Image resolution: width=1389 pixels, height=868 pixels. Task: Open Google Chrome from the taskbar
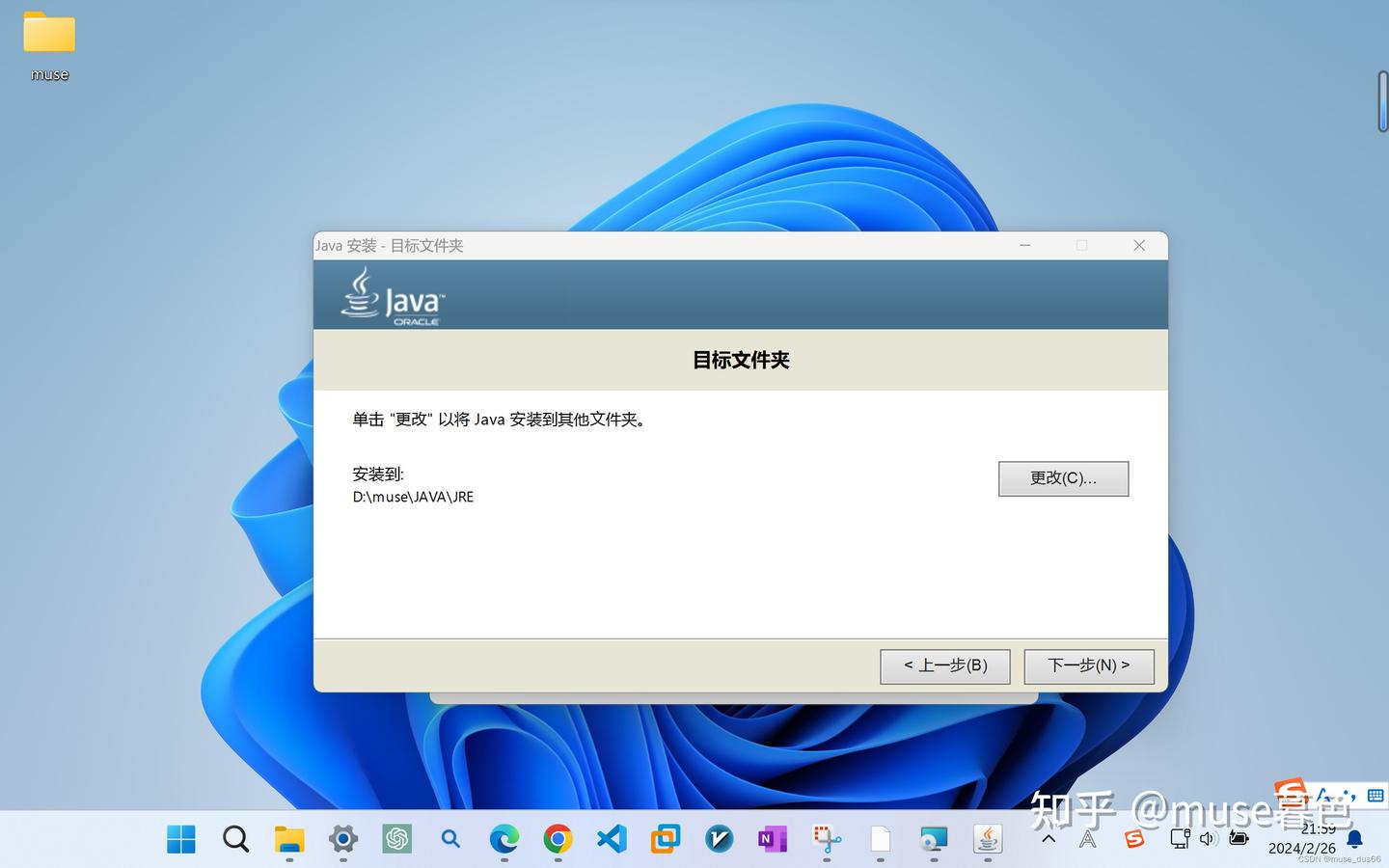coord(558,840)
